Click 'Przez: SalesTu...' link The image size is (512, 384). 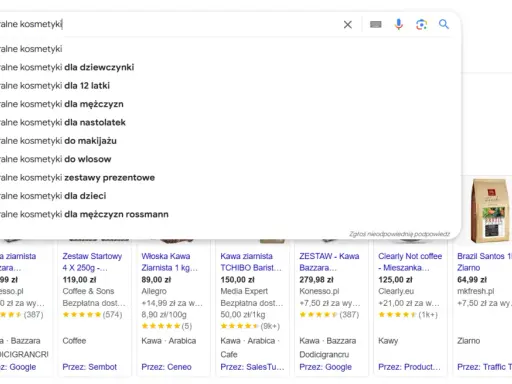pos(252,367)
